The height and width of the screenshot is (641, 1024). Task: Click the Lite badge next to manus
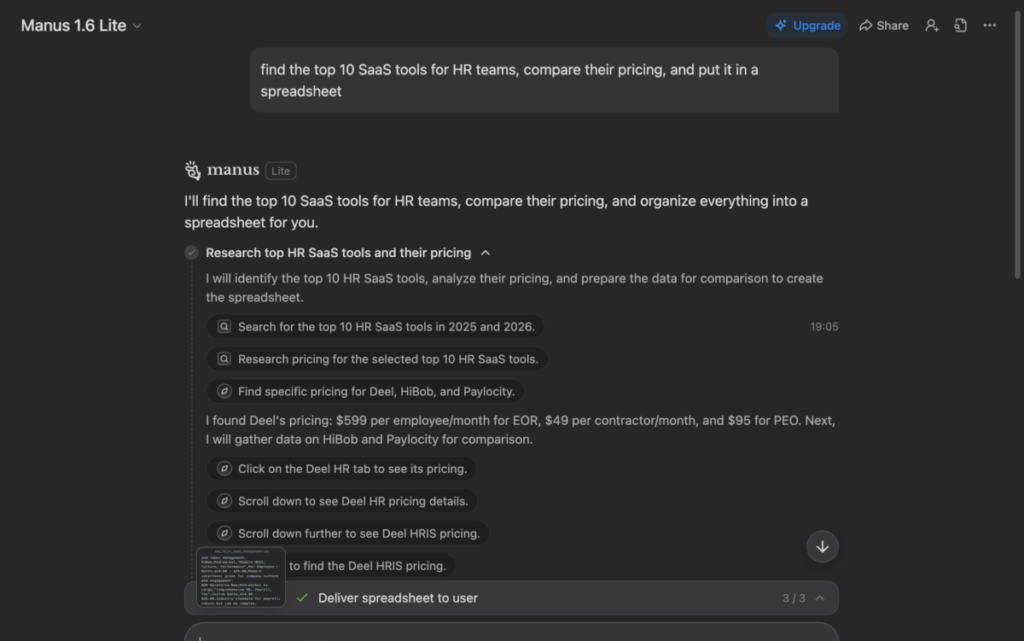click(281, 171)
